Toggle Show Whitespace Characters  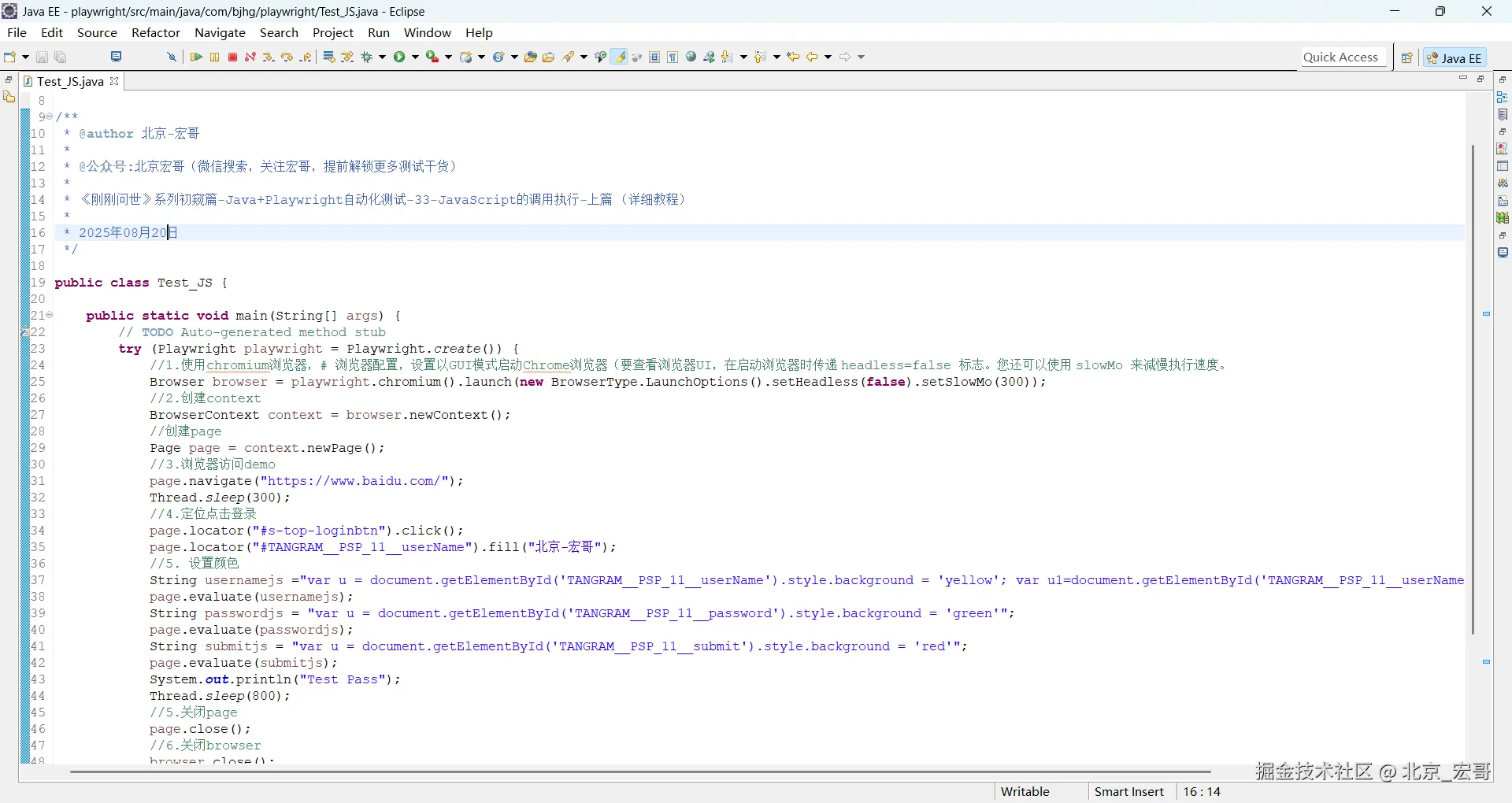(673, 57)
